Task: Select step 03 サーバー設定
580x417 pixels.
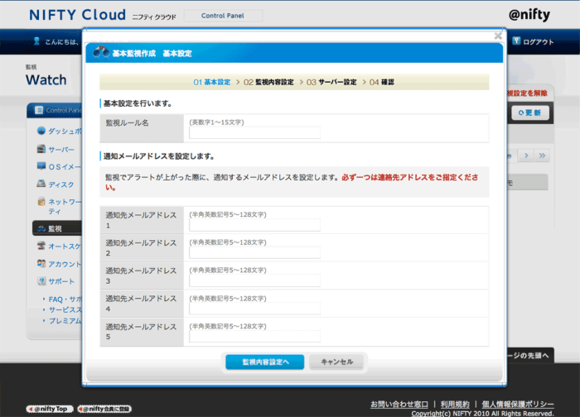Action: 331,82
